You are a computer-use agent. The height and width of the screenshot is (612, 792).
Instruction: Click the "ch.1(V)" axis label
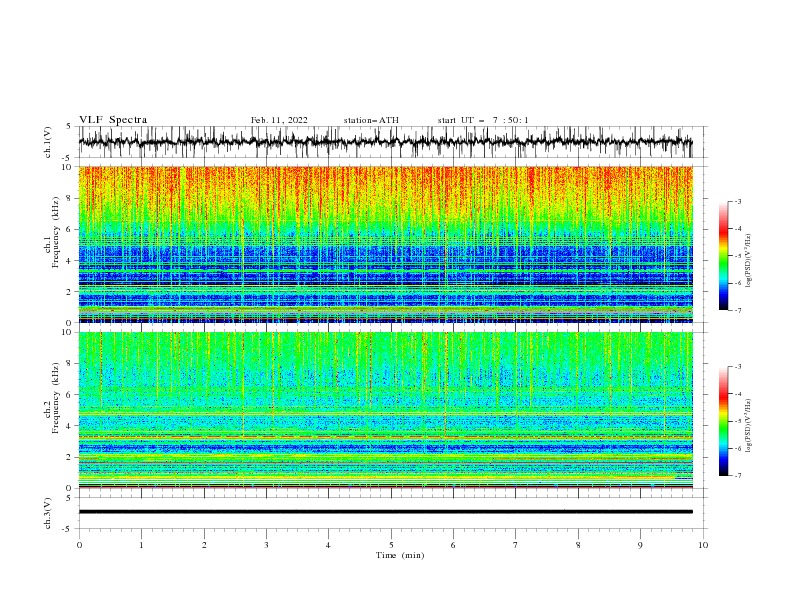pyautogui.click(x=48, y=142)
